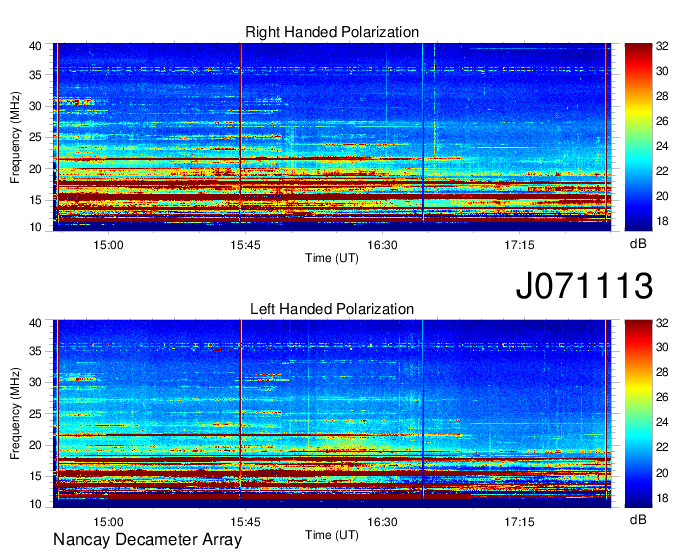Click the '32' label on the Left Handed colorbar
This screenshot has height=552, width=680.
tap(662, 323)
